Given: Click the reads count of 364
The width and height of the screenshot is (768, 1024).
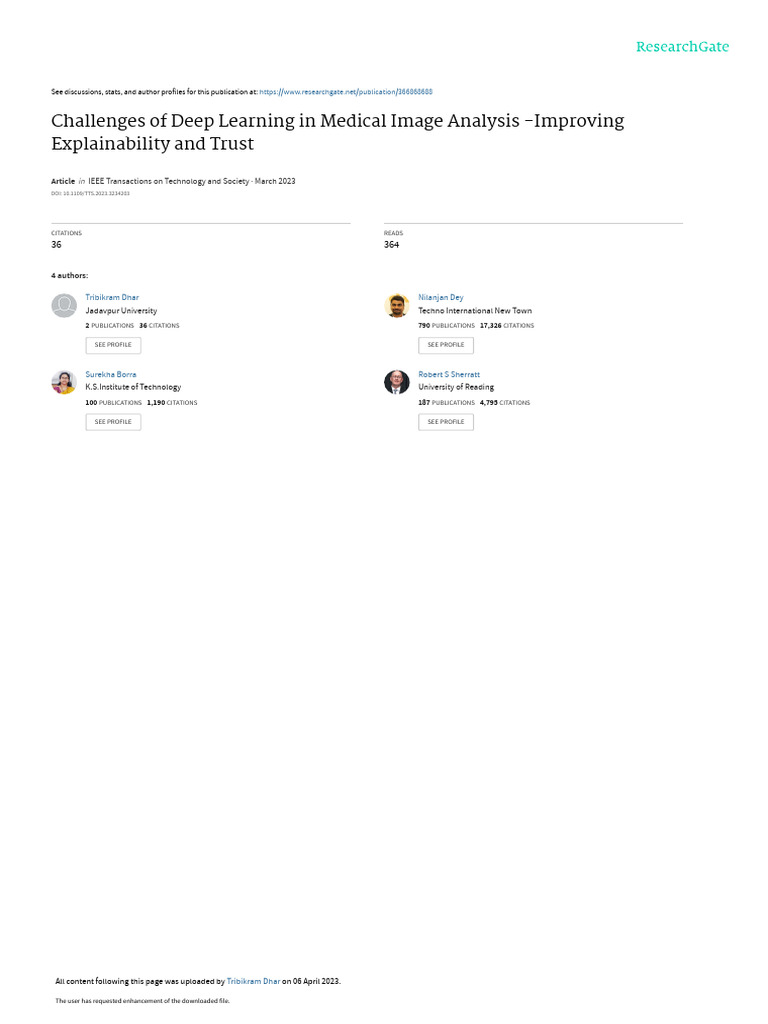Looking at the screenshot, I should pyautogui.click(x=391, y=245).
